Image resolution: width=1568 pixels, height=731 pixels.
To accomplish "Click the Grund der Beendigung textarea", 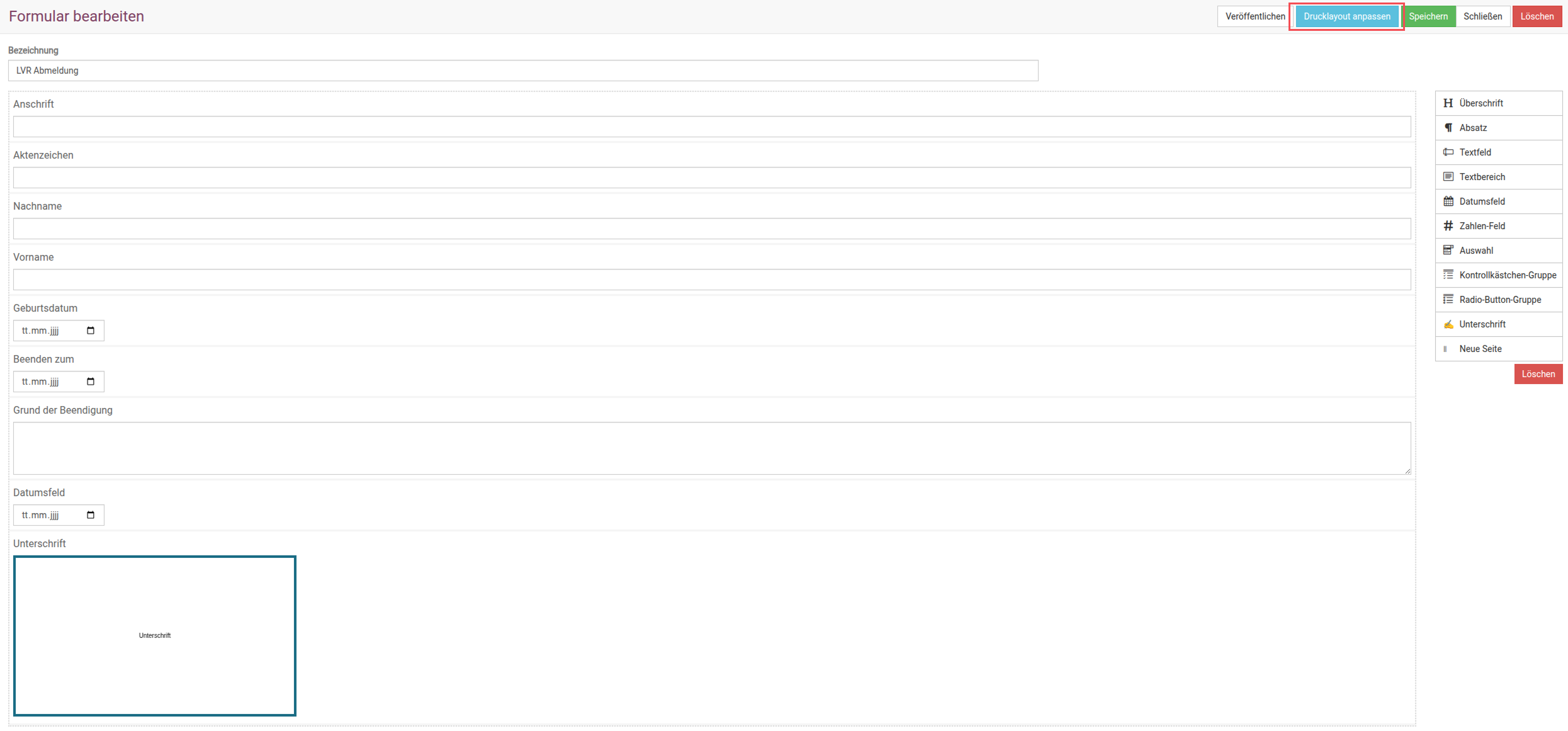I will pos(712,448).
